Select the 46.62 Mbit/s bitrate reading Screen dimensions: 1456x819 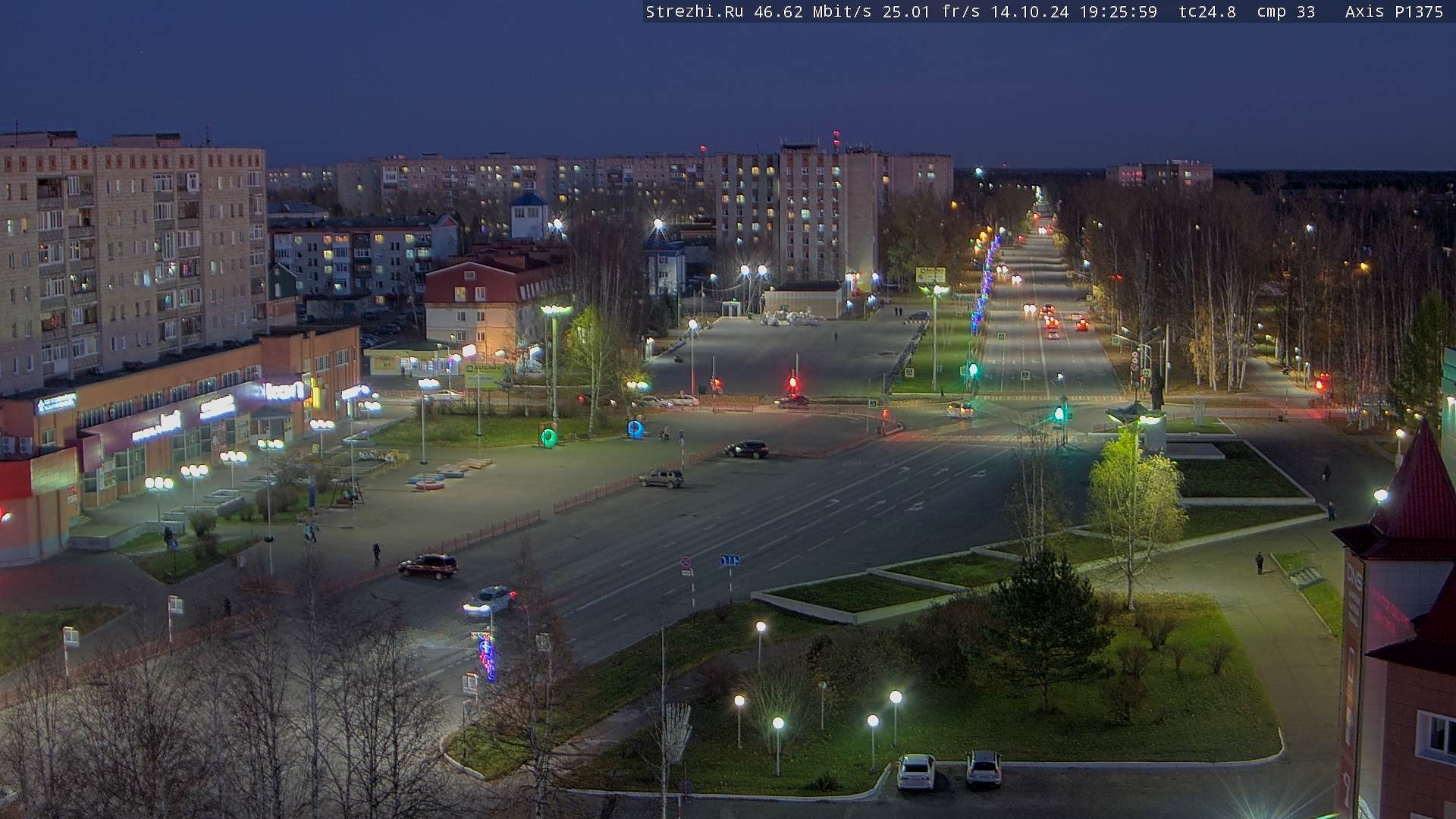pyautogui.click(x=812, y=11)
